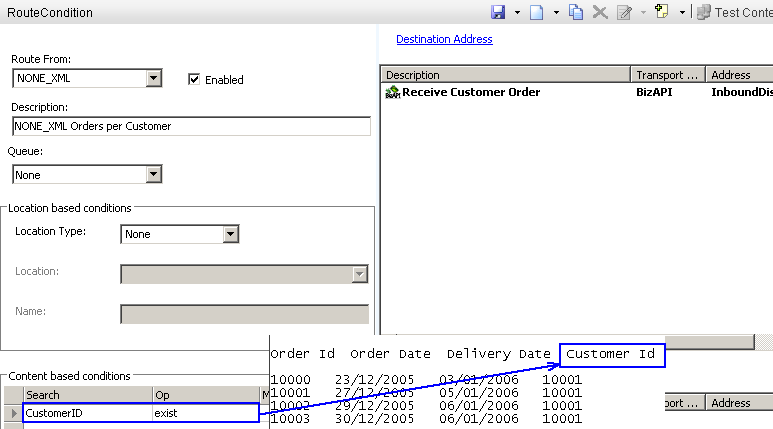Click the Edit document pencil icon
The image size is (773, 429).
coord(624,12)
